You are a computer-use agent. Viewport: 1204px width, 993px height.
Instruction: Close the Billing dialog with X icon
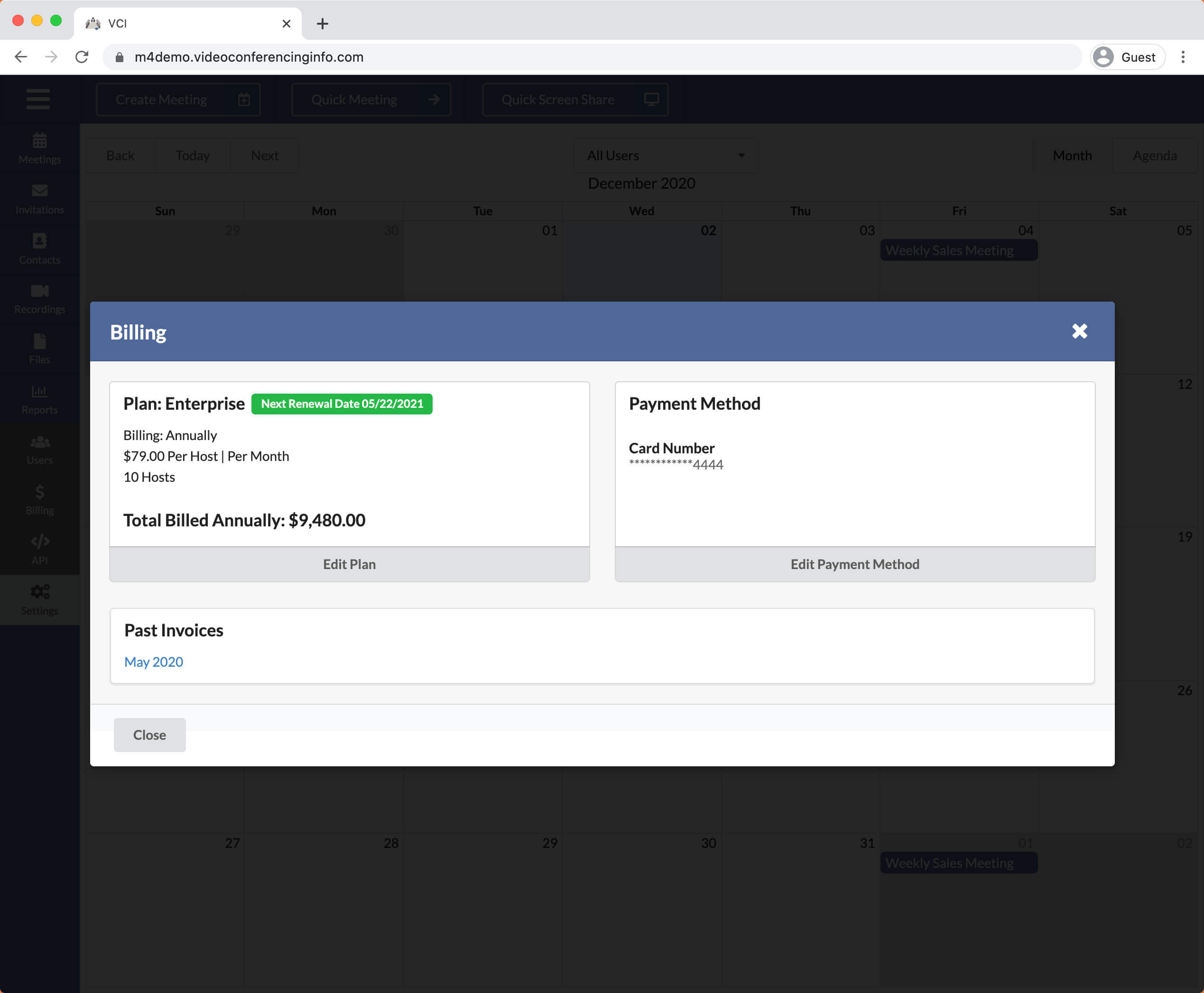[x=1079, y=331]
